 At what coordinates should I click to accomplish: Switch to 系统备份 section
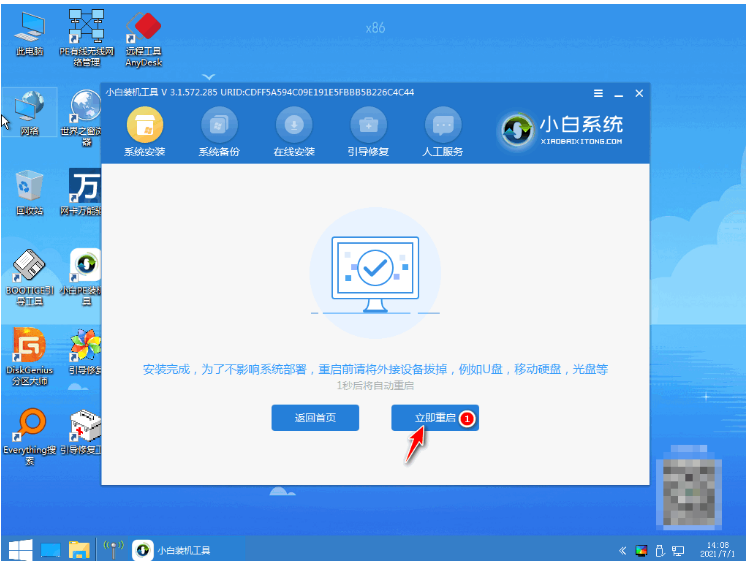point(219,126)
